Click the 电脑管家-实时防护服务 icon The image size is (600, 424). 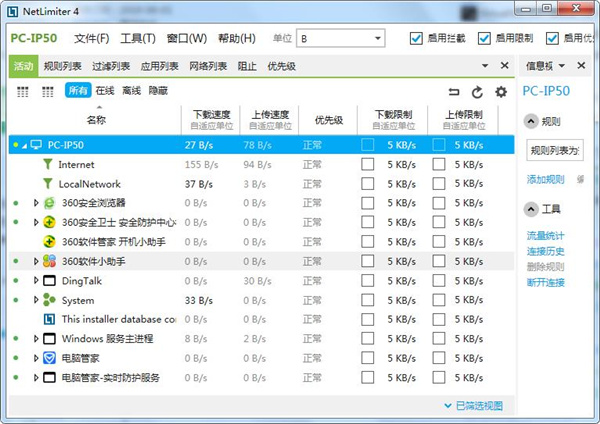click(49, 378)
